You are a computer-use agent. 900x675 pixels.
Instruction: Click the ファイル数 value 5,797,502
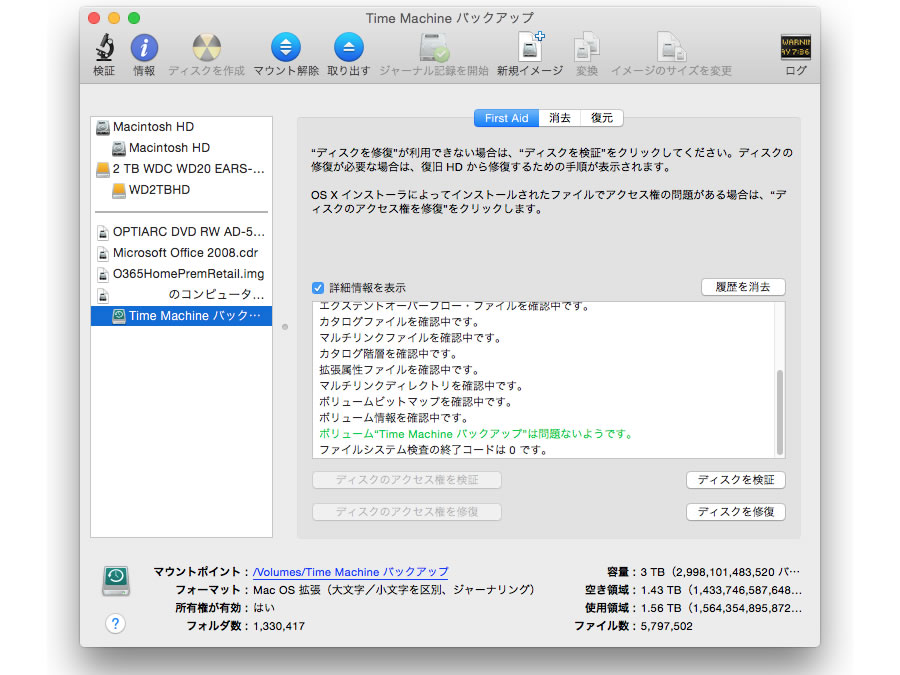(x=666, y=626)
